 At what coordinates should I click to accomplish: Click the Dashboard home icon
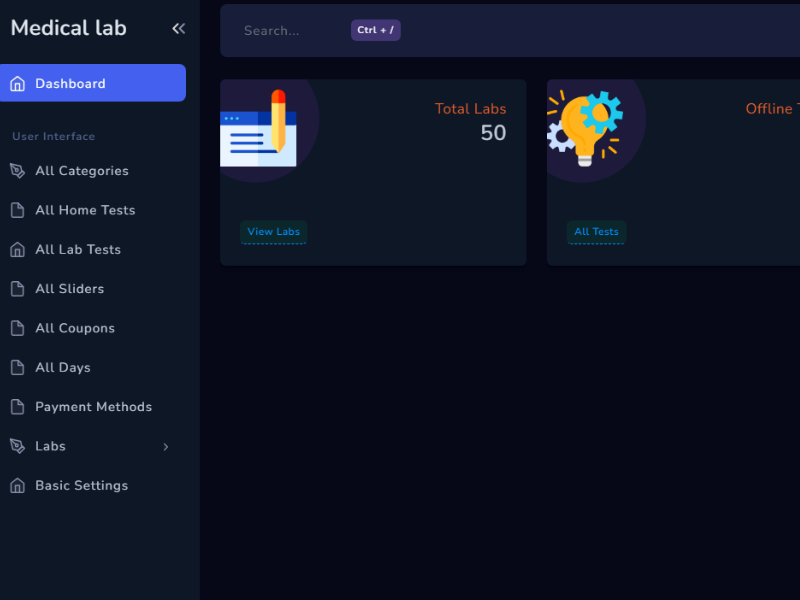[x=17, y=84]
